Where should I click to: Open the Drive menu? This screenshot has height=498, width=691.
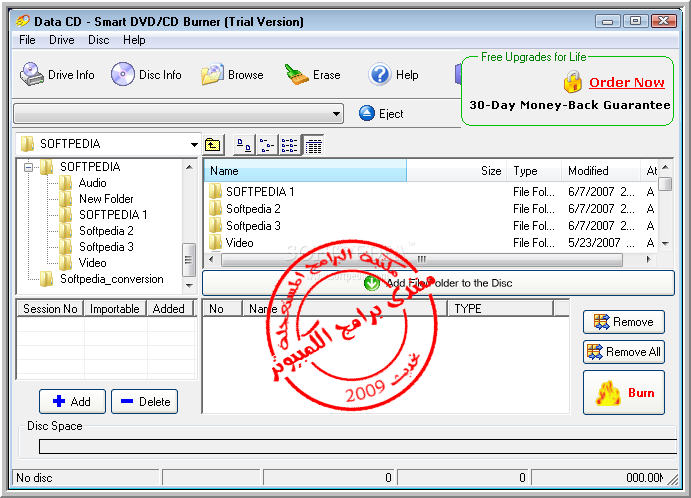(62, 40)
